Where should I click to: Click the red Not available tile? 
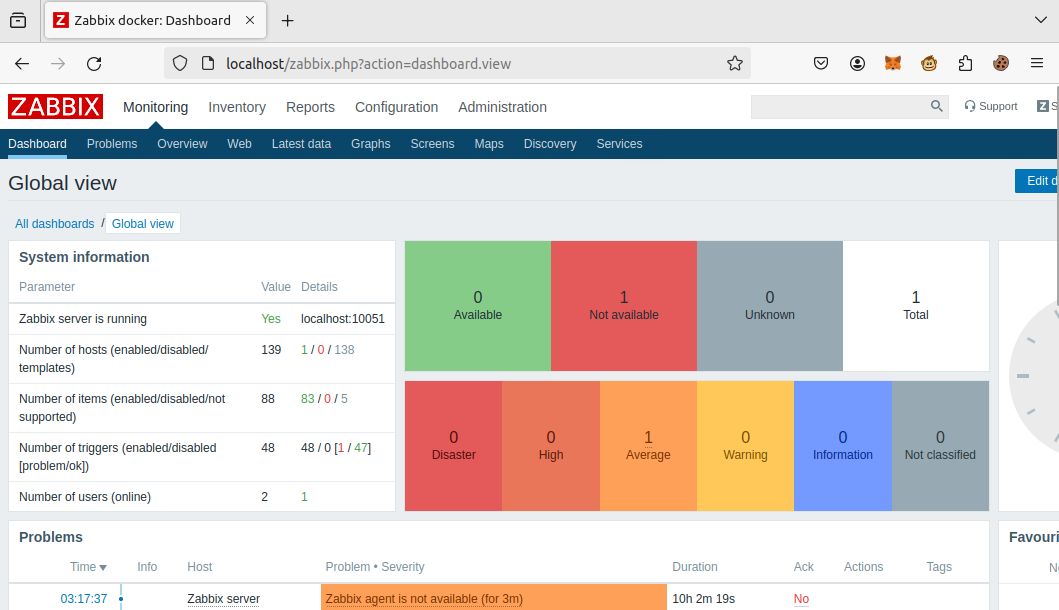(623, 306)
